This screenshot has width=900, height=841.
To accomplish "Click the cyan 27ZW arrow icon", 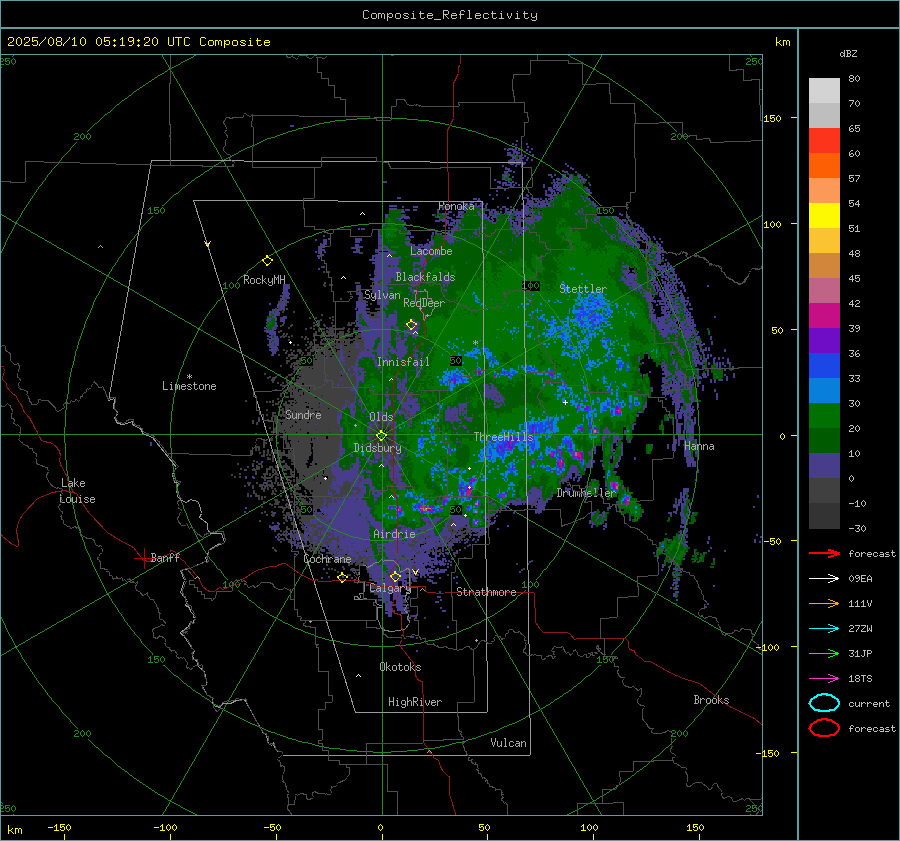I will click(x=824, y=629).
